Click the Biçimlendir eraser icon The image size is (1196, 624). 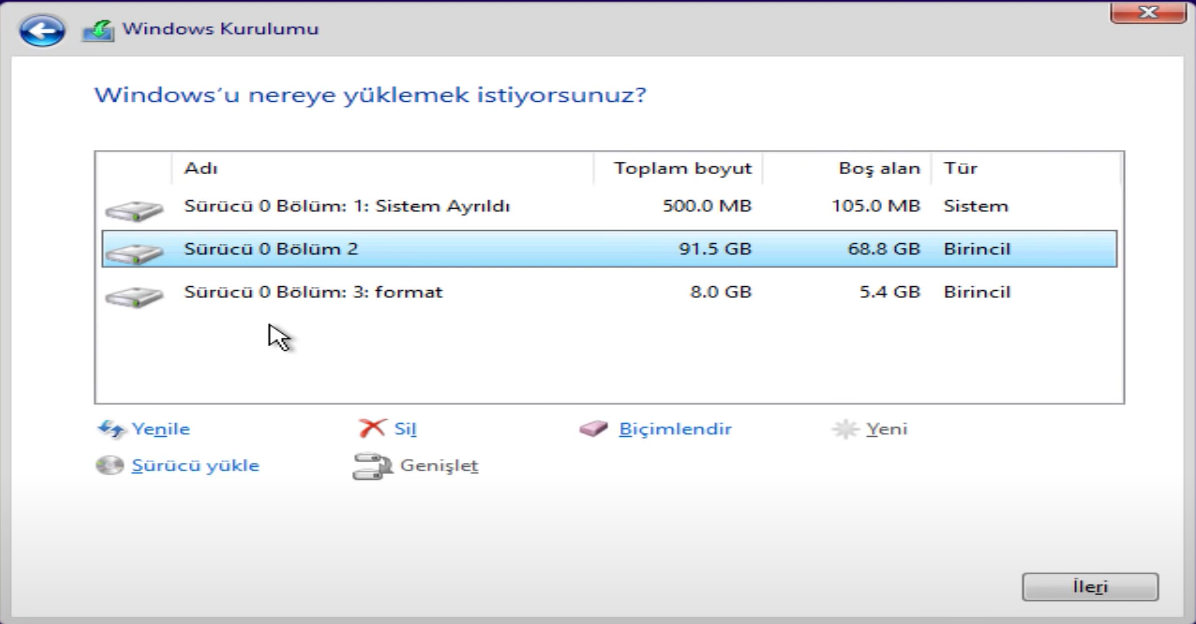(x=593, y=429)
